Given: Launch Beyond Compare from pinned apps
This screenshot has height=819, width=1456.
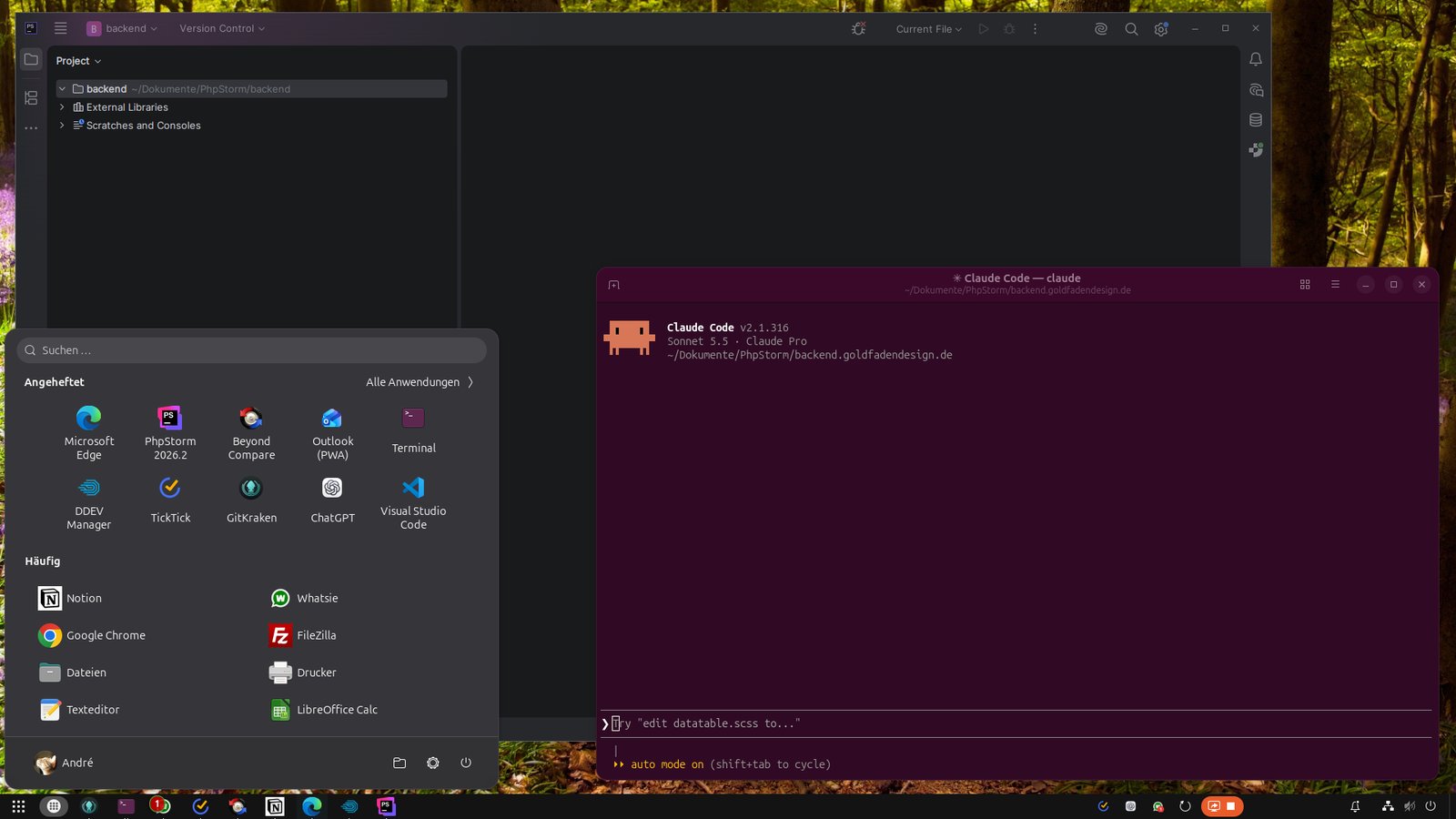Looking at the screenshot, I should click(251, 433).
